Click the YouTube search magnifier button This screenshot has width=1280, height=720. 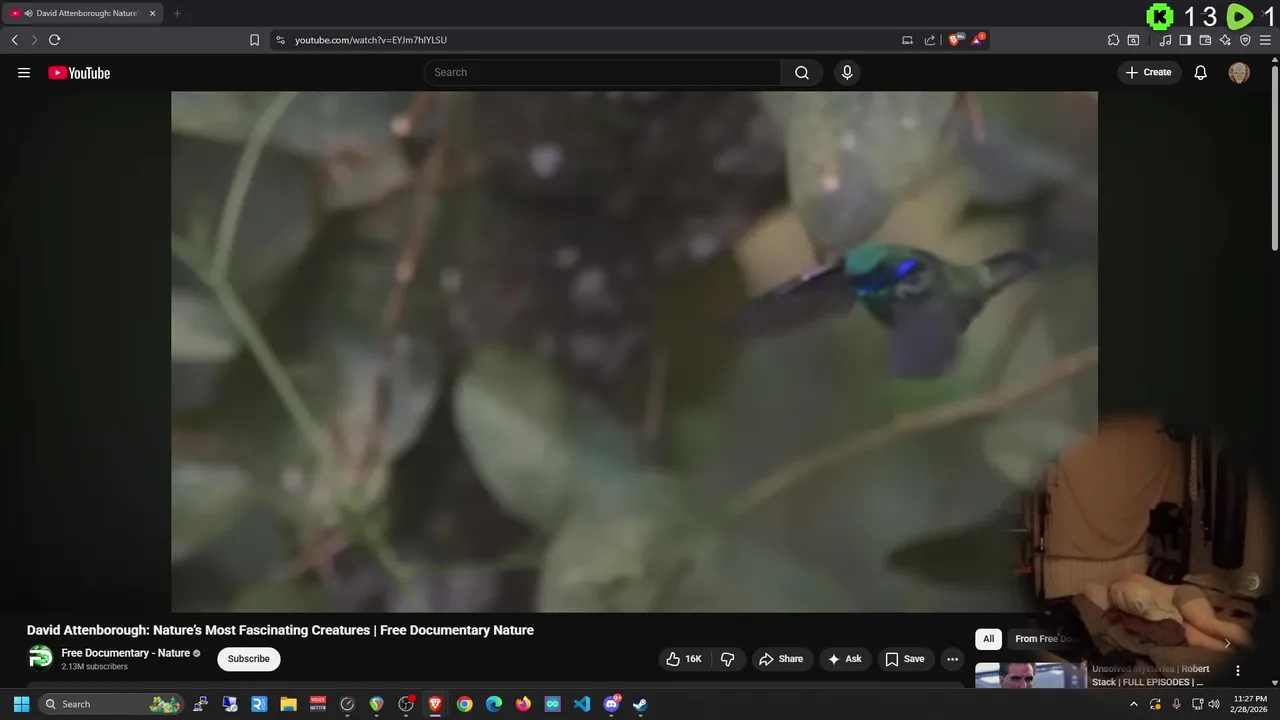click(802, 72)
